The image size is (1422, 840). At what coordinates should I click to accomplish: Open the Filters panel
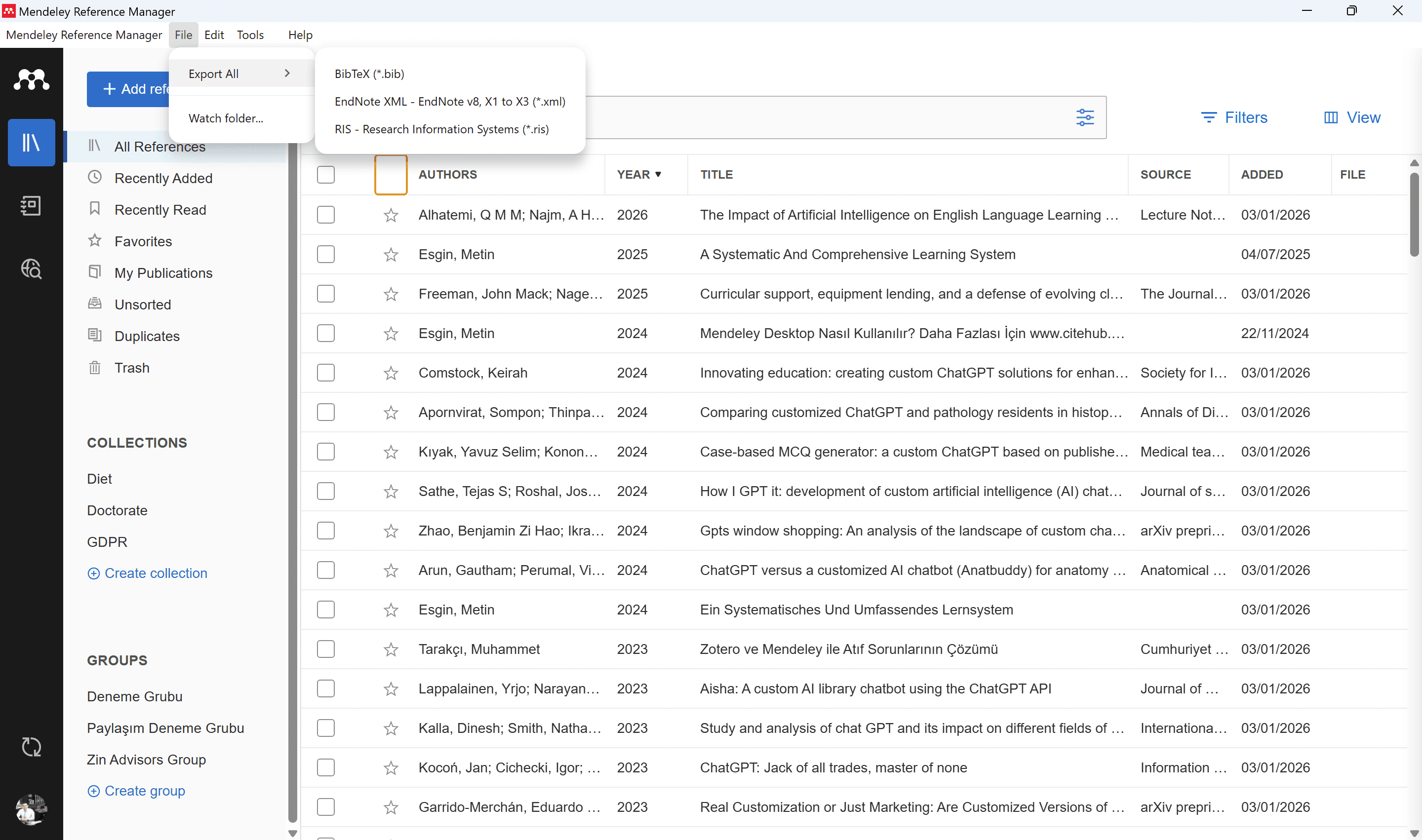[x=1233, y=117]
